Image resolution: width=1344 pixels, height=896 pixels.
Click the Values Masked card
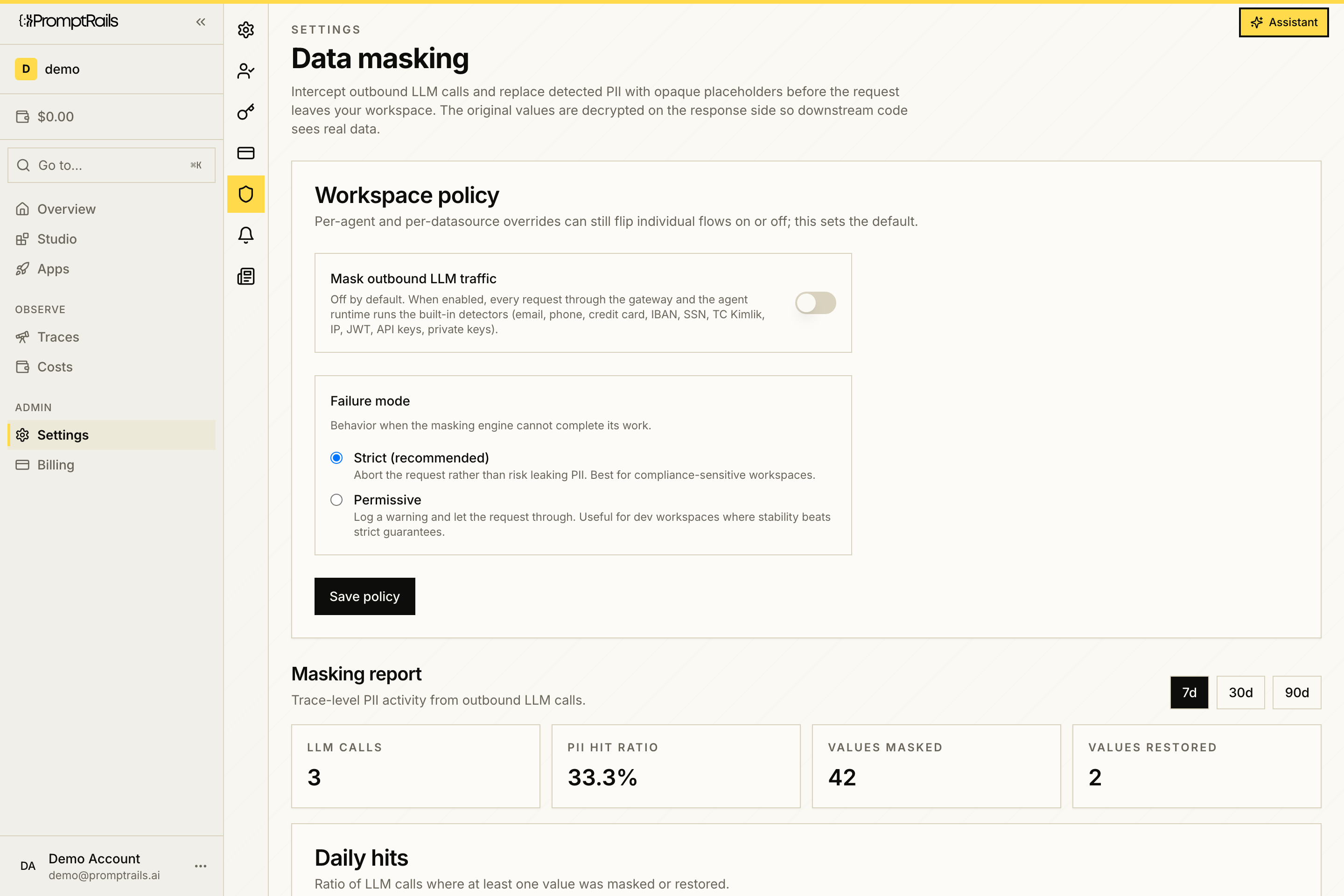(936, 766)
